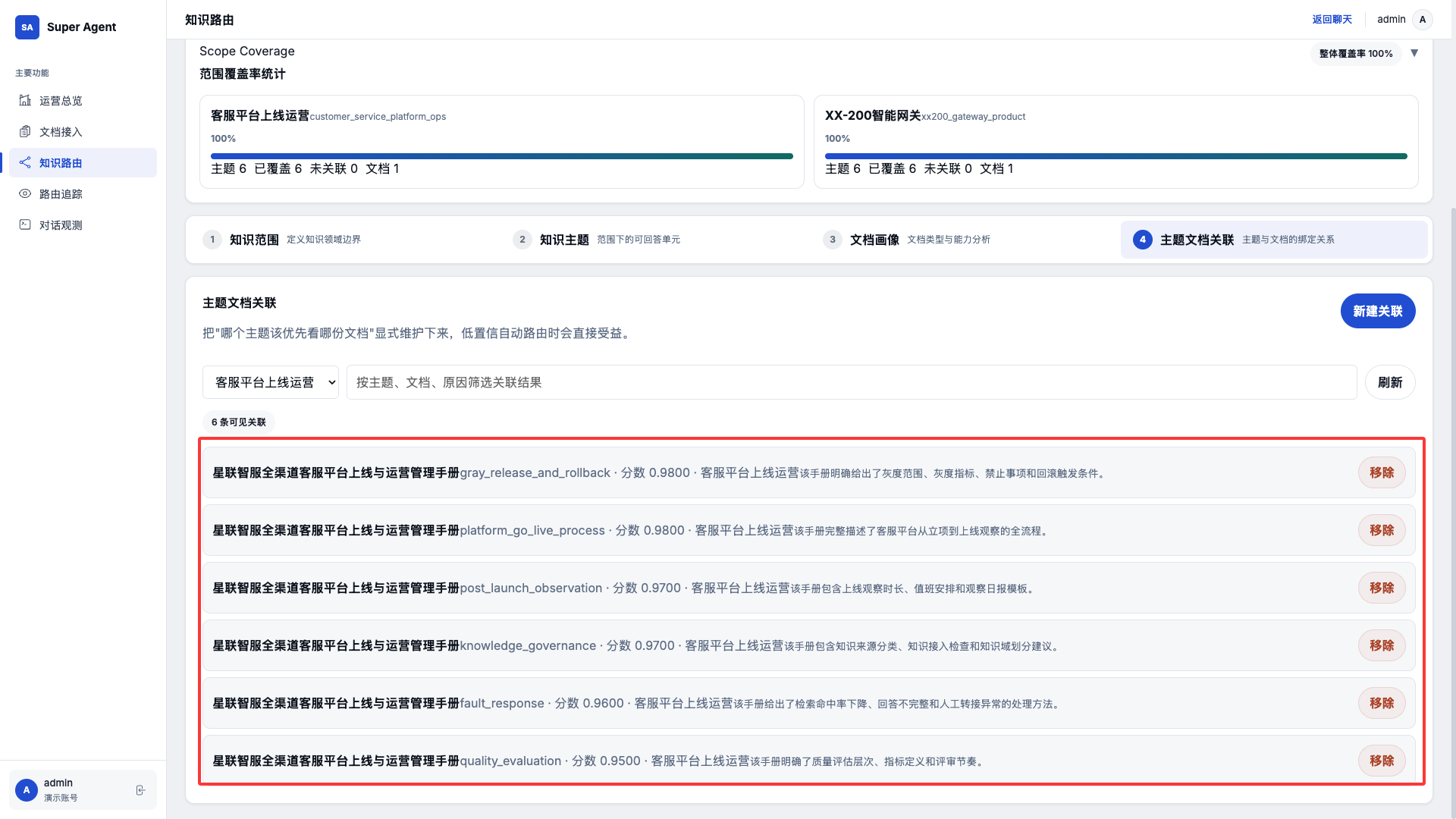Select step 4 主题文档关联 tab
The height and width of the screenshot is (819, 1456).
pos(1197,240)
